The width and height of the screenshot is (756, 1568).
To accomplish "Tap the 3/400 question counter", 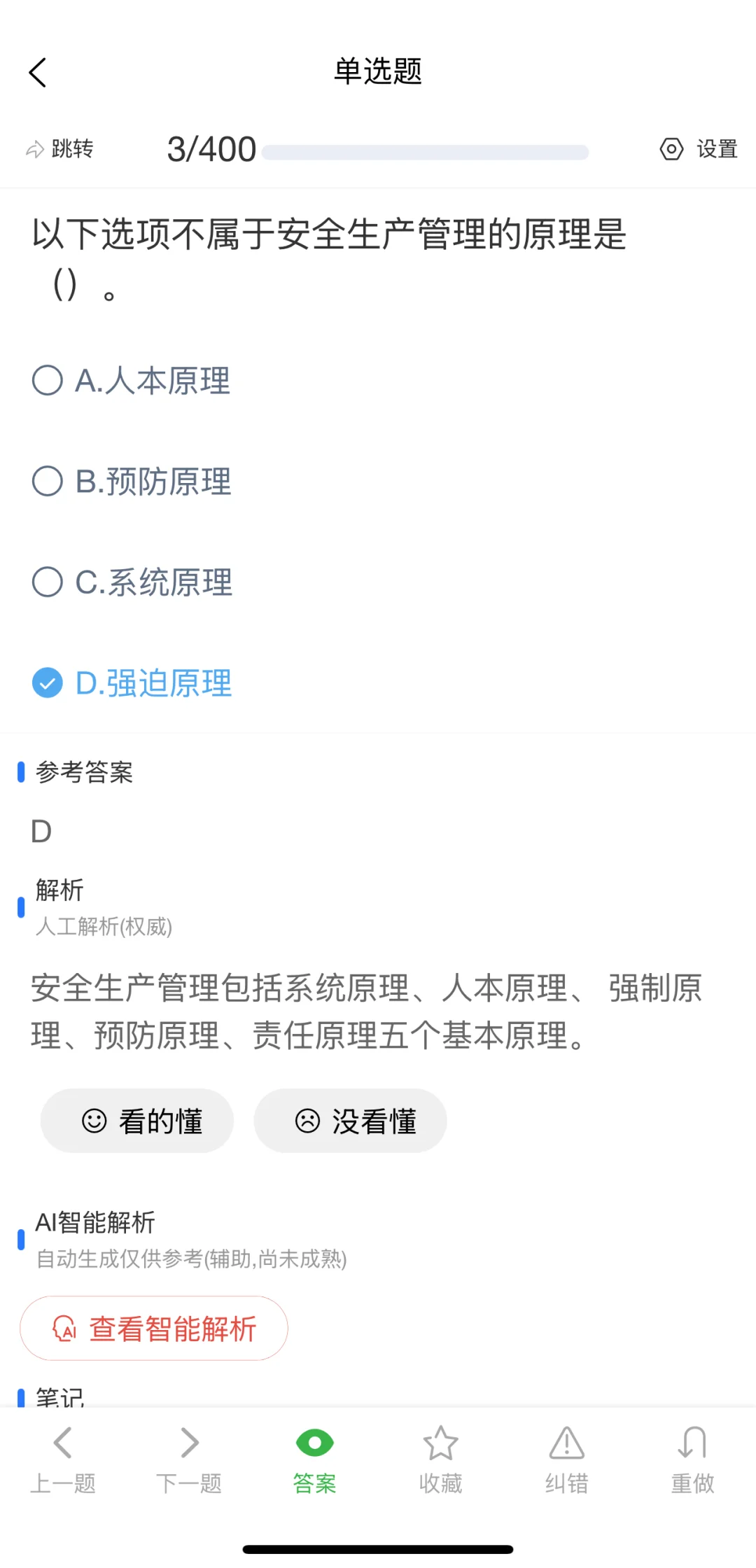I will click(211, 149).
